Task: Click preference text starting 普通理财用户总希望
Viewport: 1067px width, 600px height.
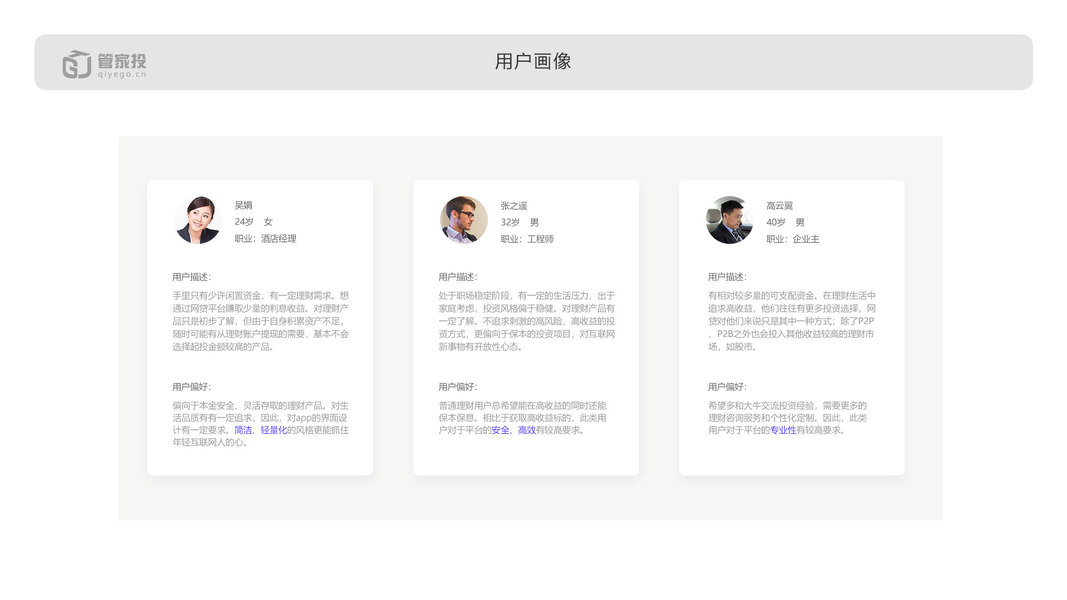Action: 523,418
